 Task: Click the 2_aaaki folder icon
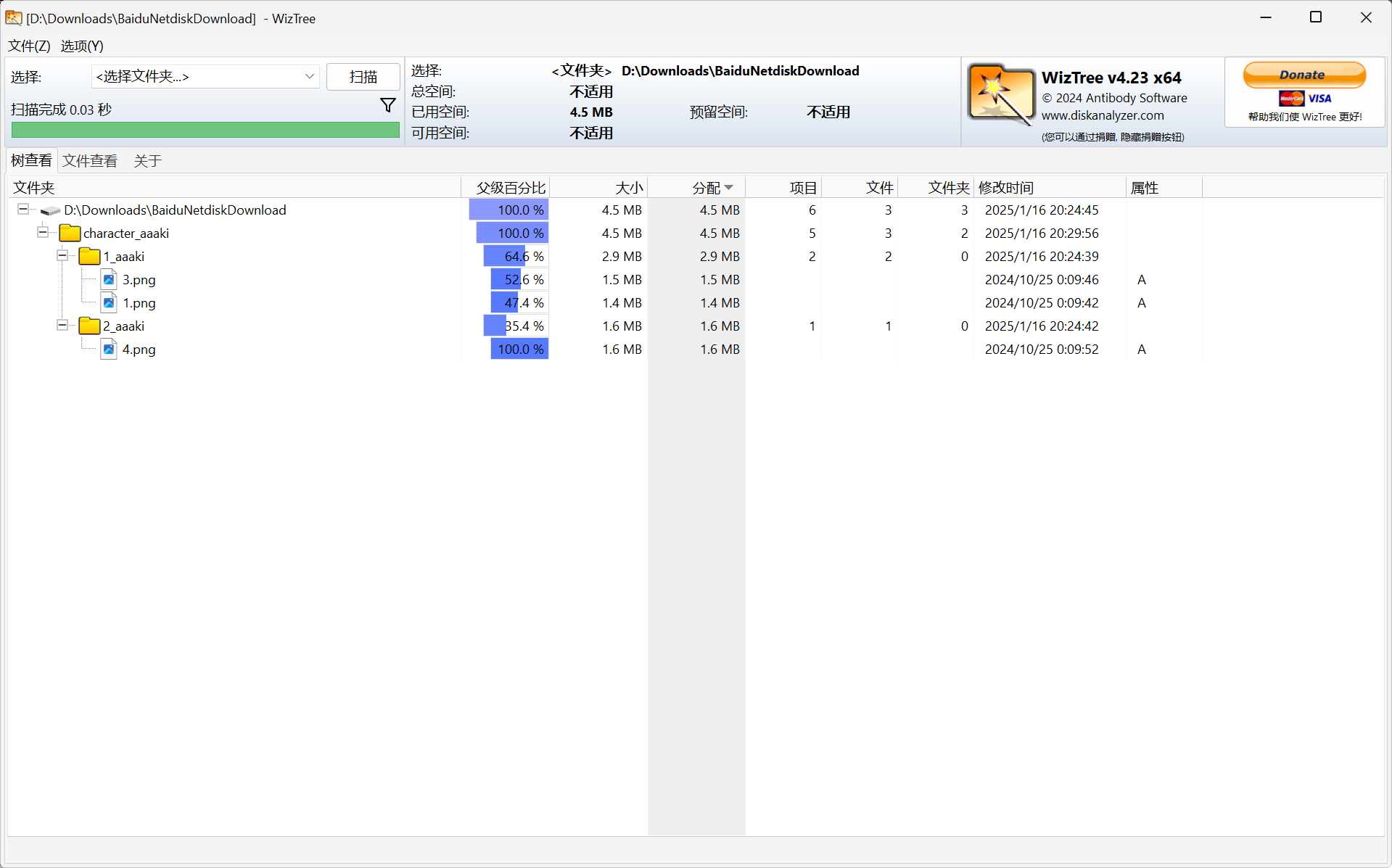coord(89,326)
